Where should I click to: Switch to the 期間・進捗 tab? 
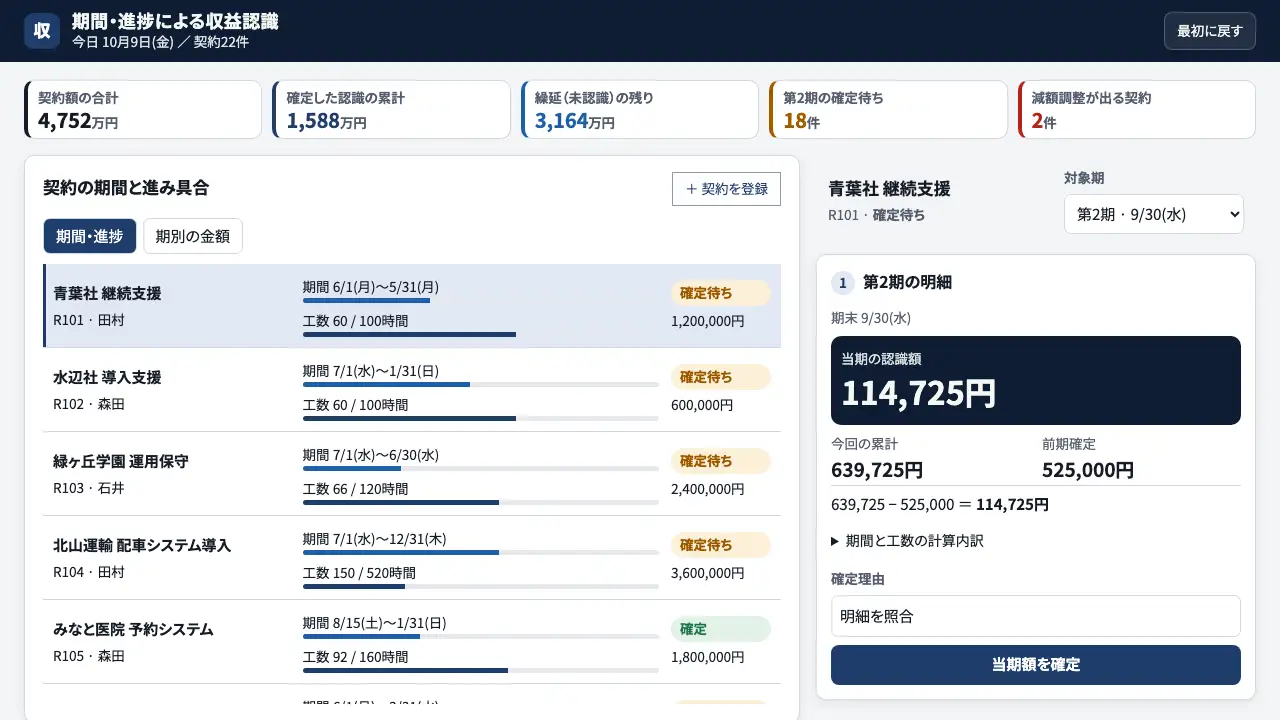pyautogui.click(x=90, y=237)
